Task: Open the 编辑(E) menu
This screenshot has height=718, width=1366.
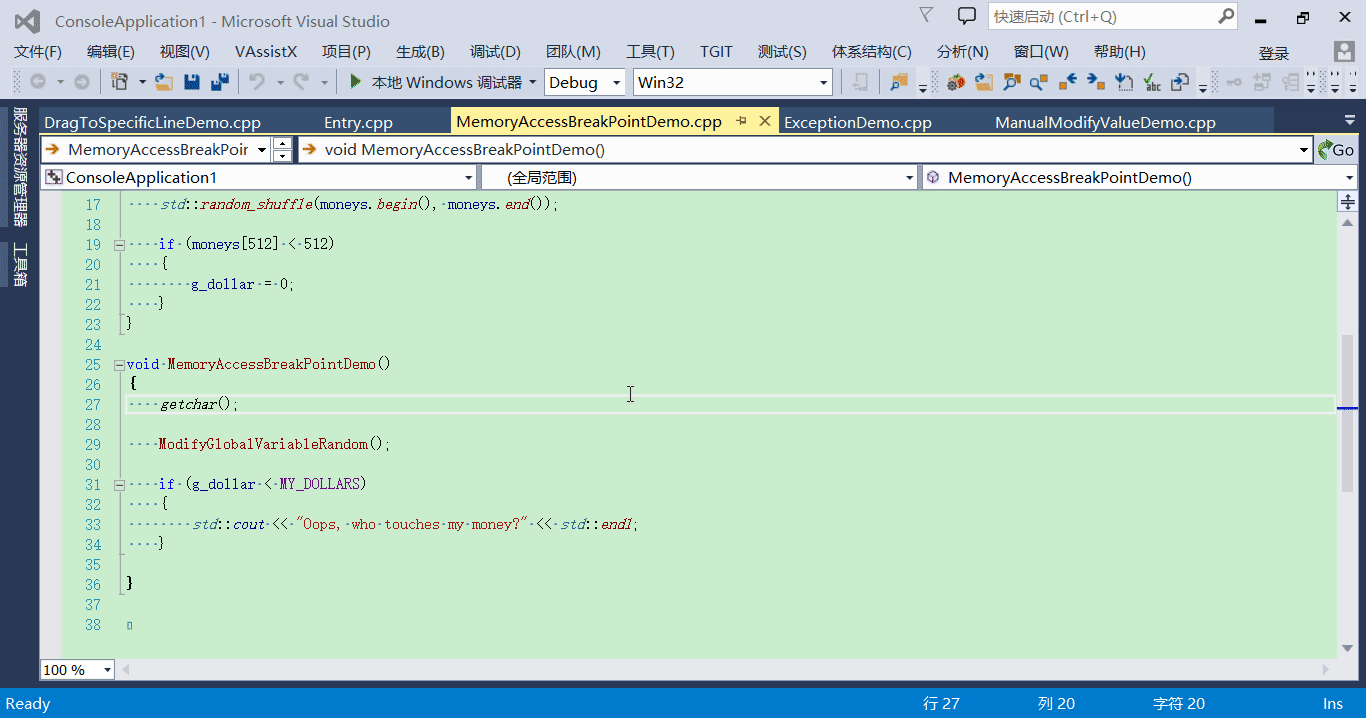Action: click(111, 52)
